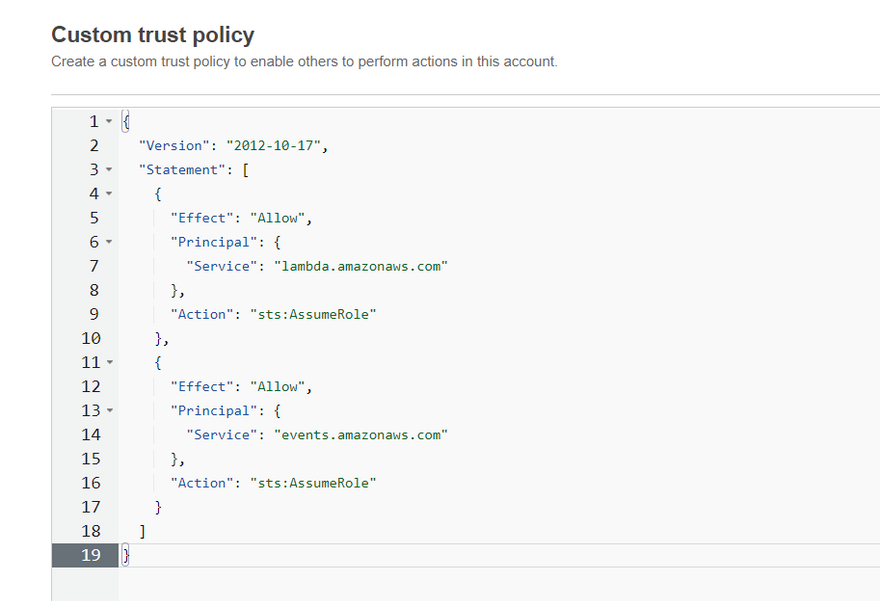This screenshot has height=601, width=880.
Task: Click the Custom trust policy heading
Action: tap(153, 35)
